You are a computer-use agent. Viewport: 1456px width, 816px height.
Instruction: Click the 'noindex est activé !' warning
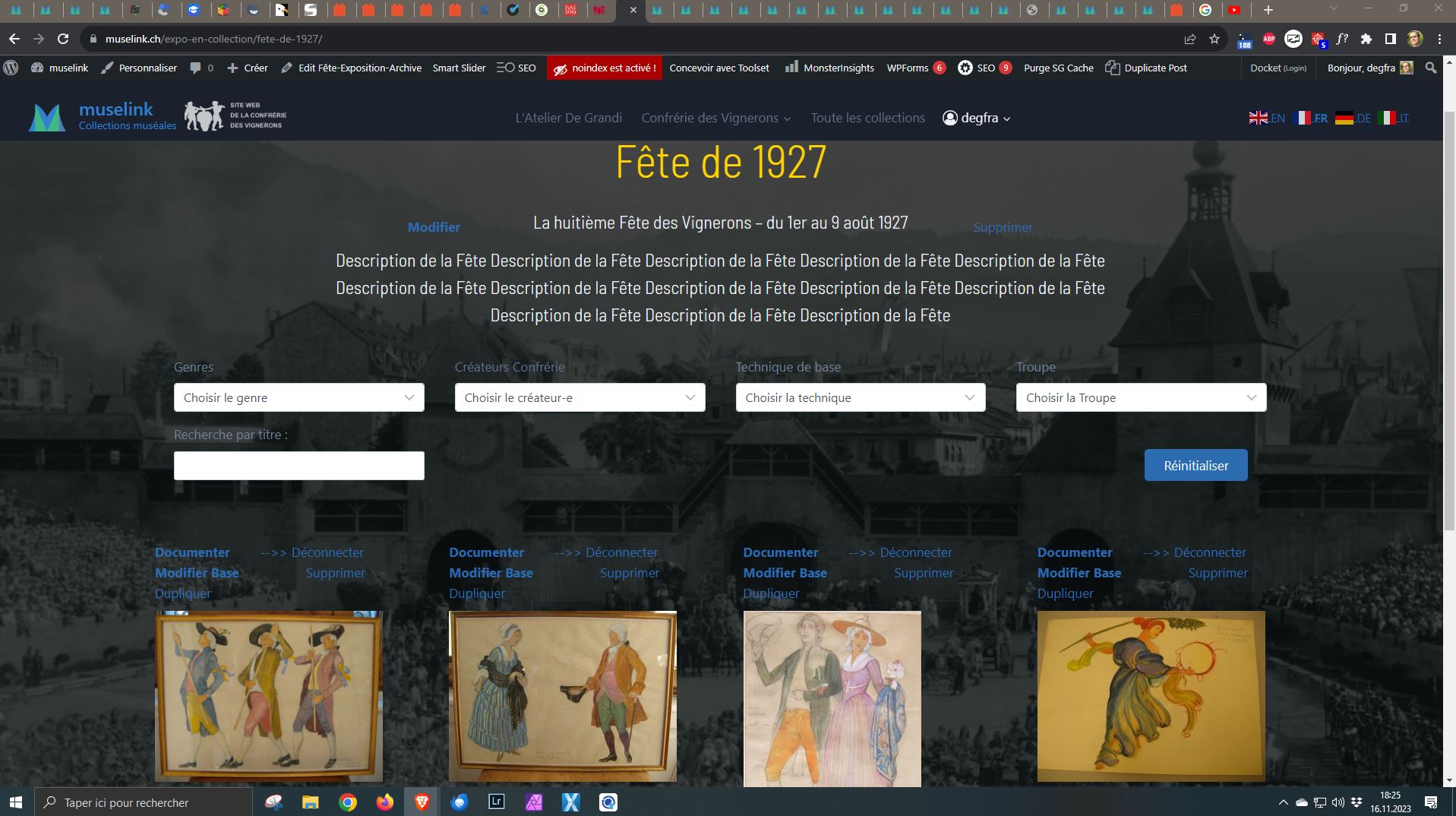click(x=605, y=68)
